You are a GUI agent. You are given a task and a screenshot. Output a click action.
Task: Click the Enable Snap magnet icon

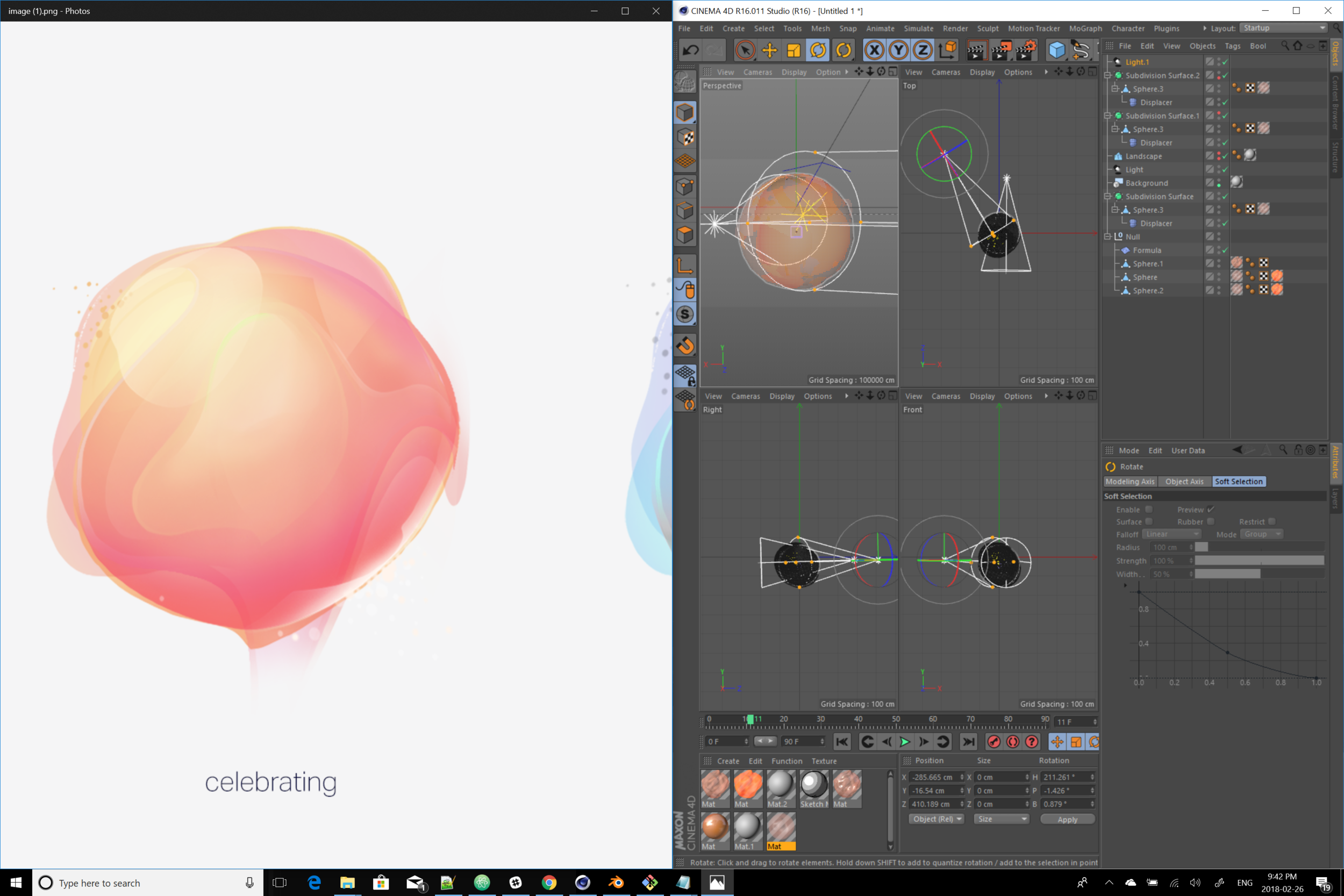coord(684,345)
